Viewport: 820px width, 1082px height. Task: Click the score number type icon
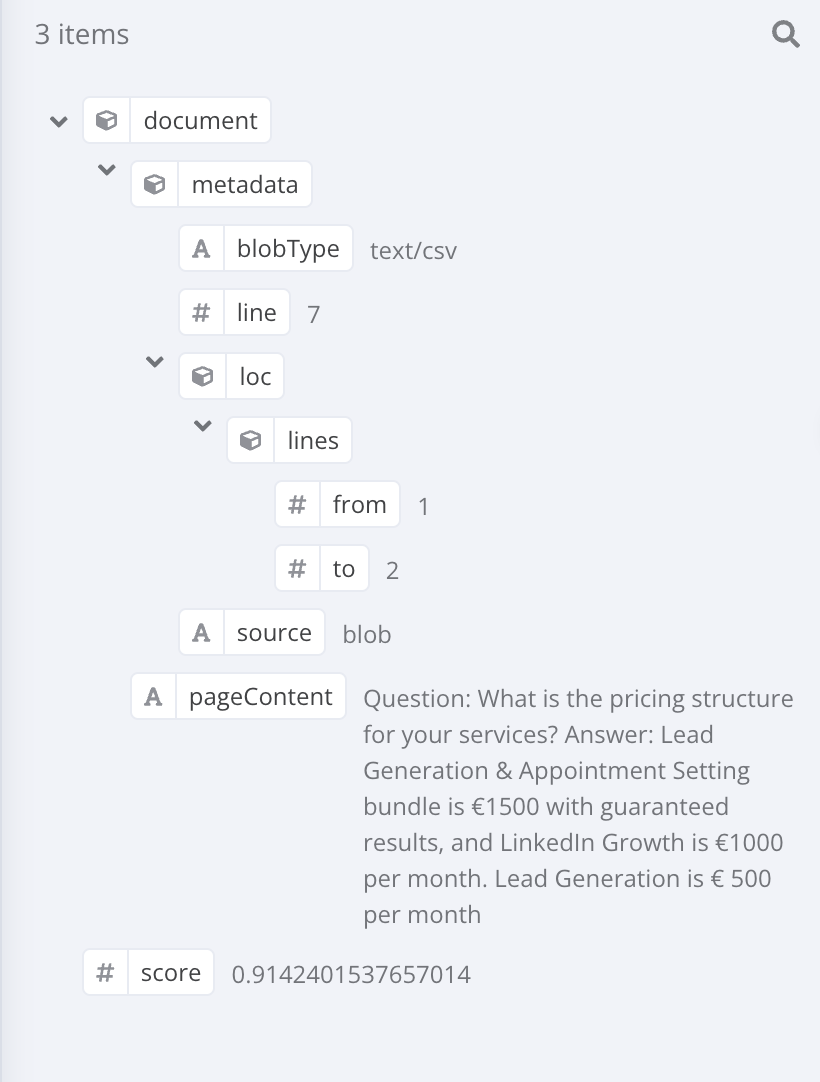click(106, 973)
